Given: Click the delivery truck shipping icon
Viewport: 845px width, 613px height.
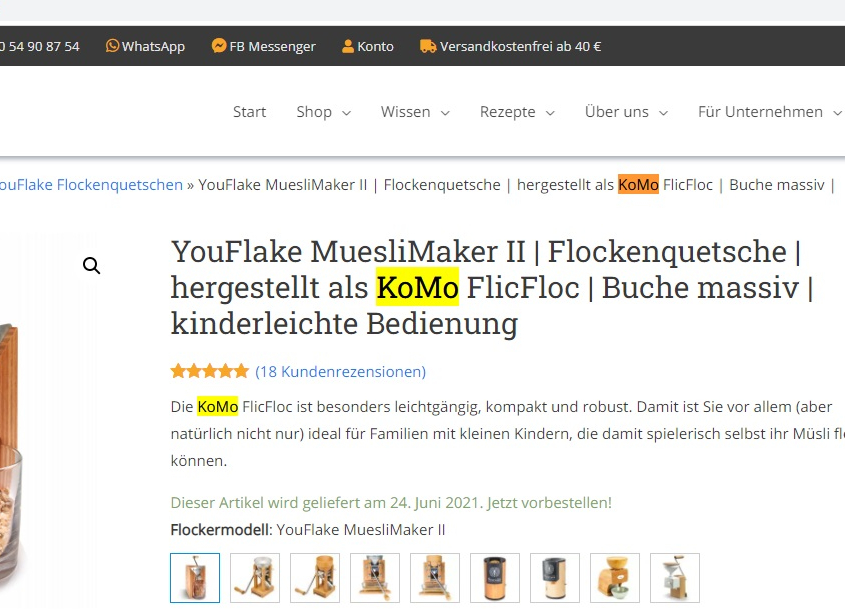Looking at the screenshot, I should click(x=428, y=46).
